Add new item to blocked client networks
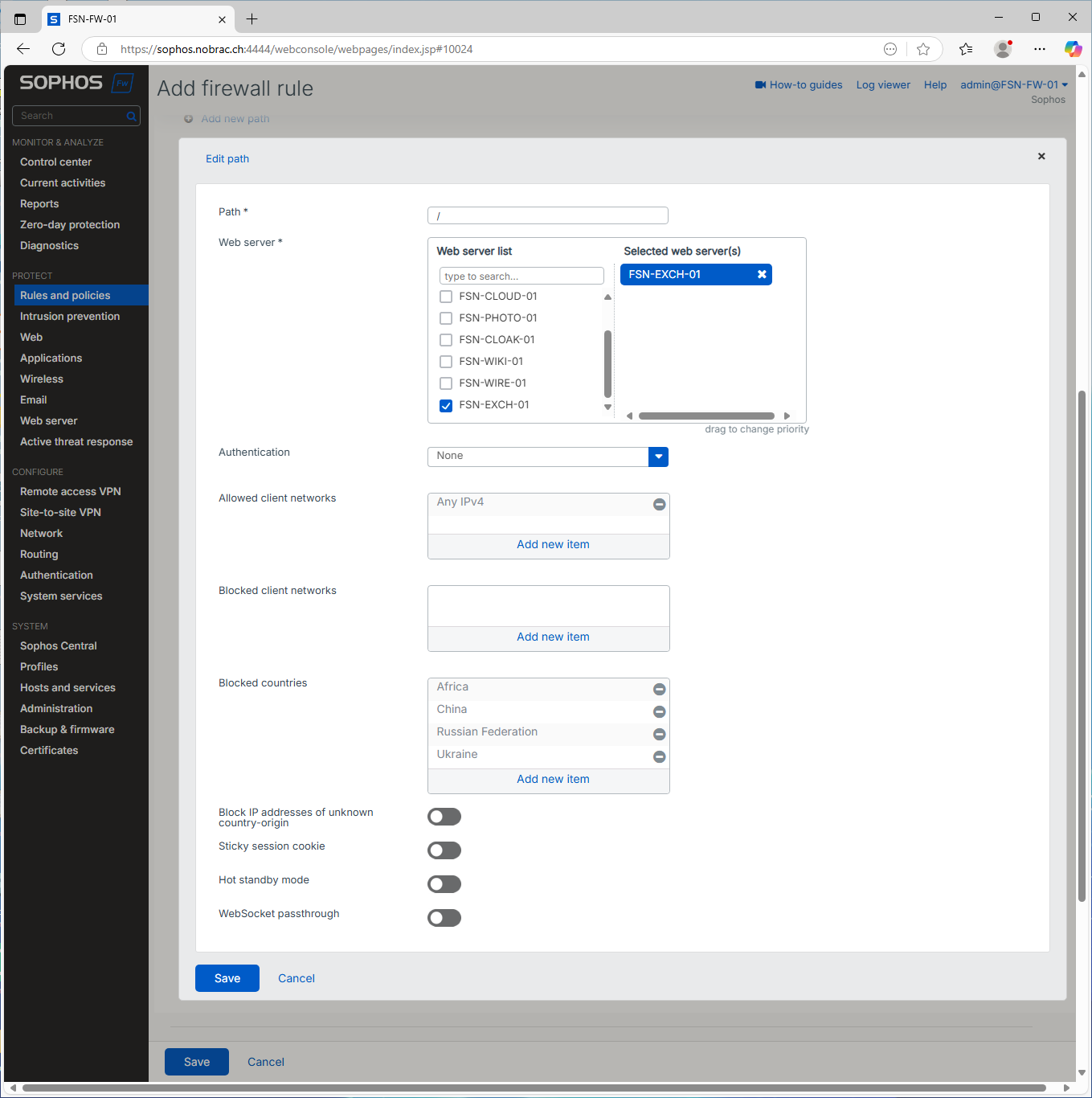The height and width of the screenshot is (1098, 1092). click(x=553, y=637)
